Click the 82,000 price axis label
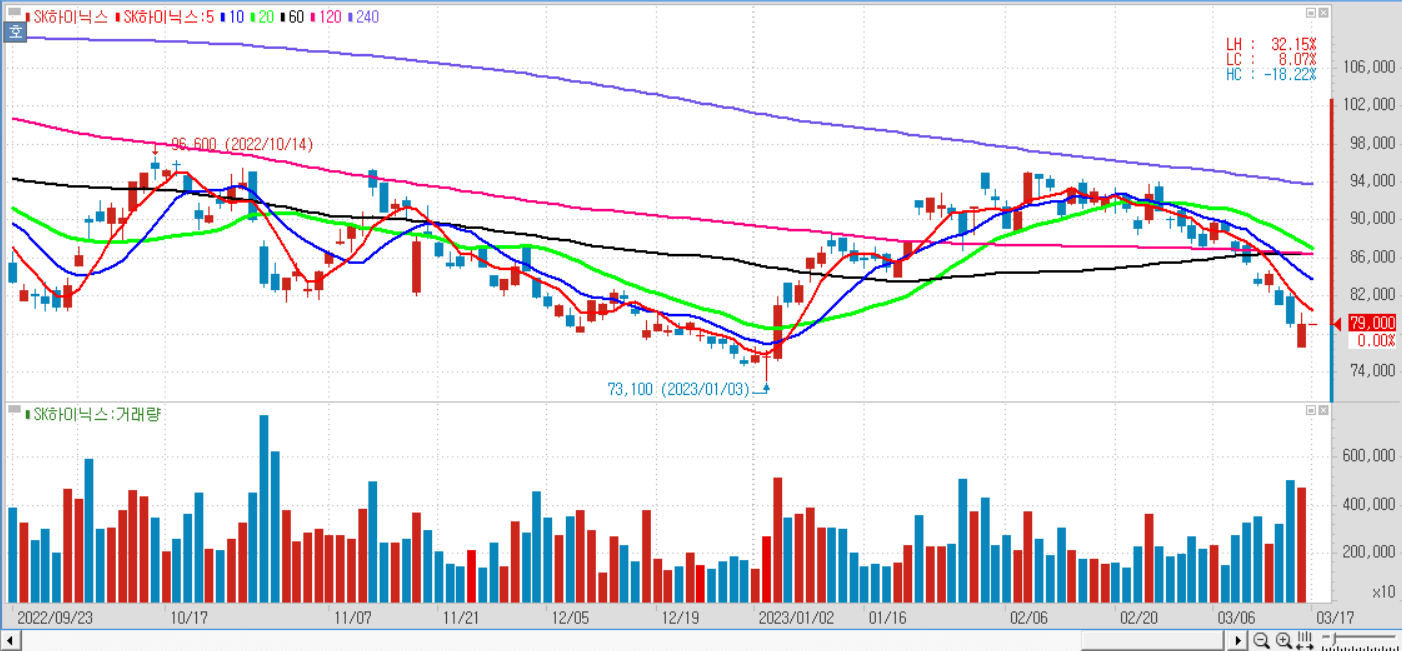The height and width of the screenshot is (651, 1402). click(1374, 295)
